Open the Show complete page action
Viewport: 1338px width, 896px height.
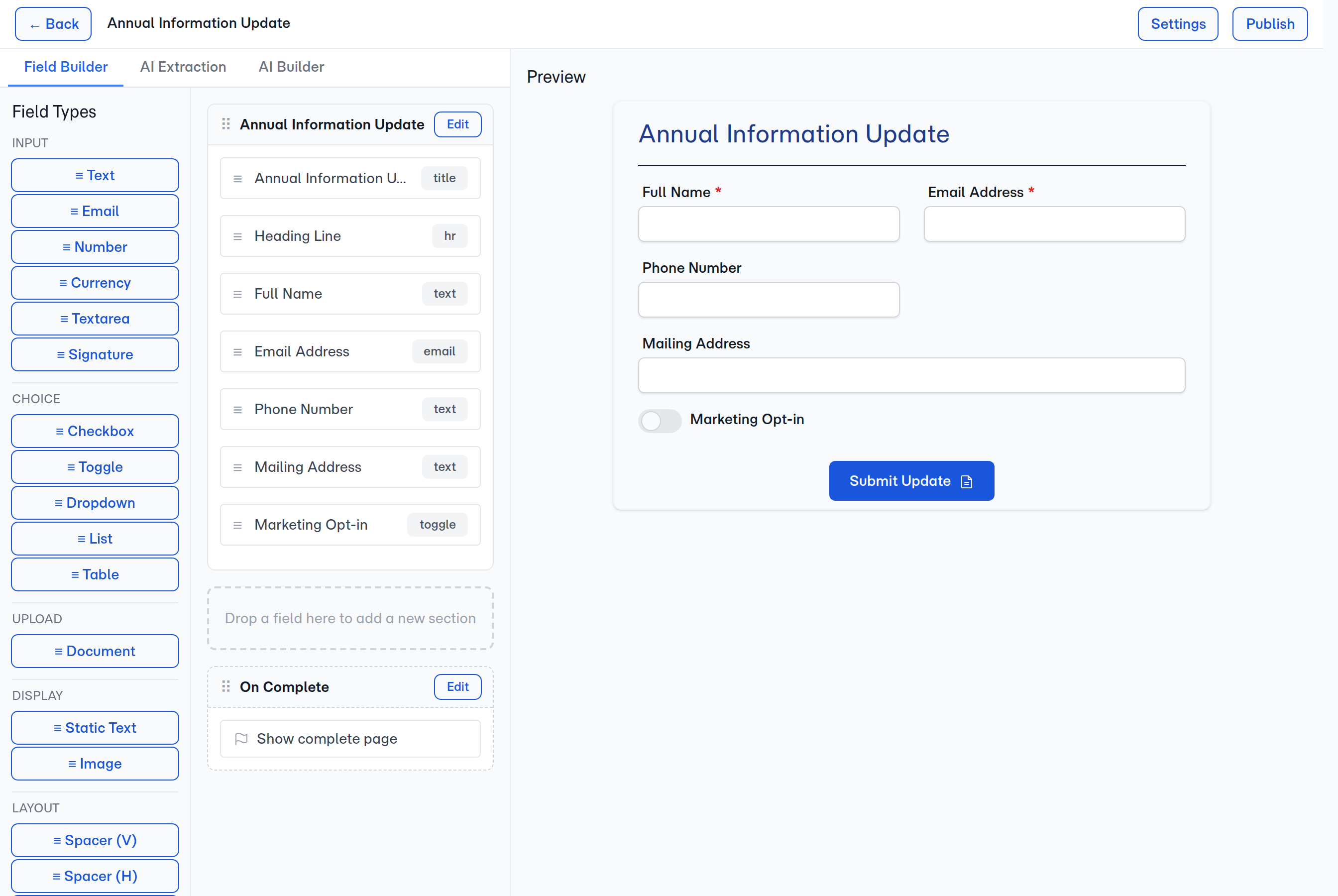pyautogui.click(x=350, y=739)
